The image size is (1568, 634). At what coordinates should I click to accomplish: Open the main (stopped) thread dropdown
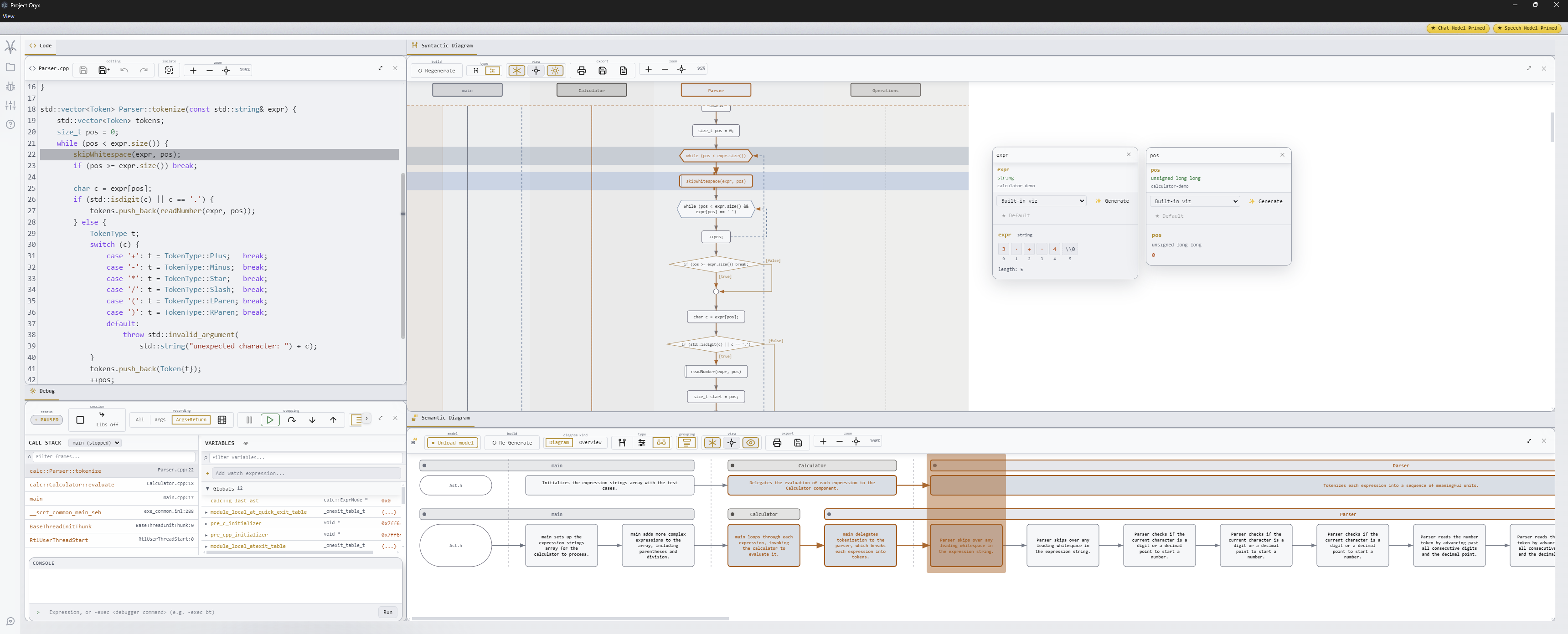tap(95, 443)
